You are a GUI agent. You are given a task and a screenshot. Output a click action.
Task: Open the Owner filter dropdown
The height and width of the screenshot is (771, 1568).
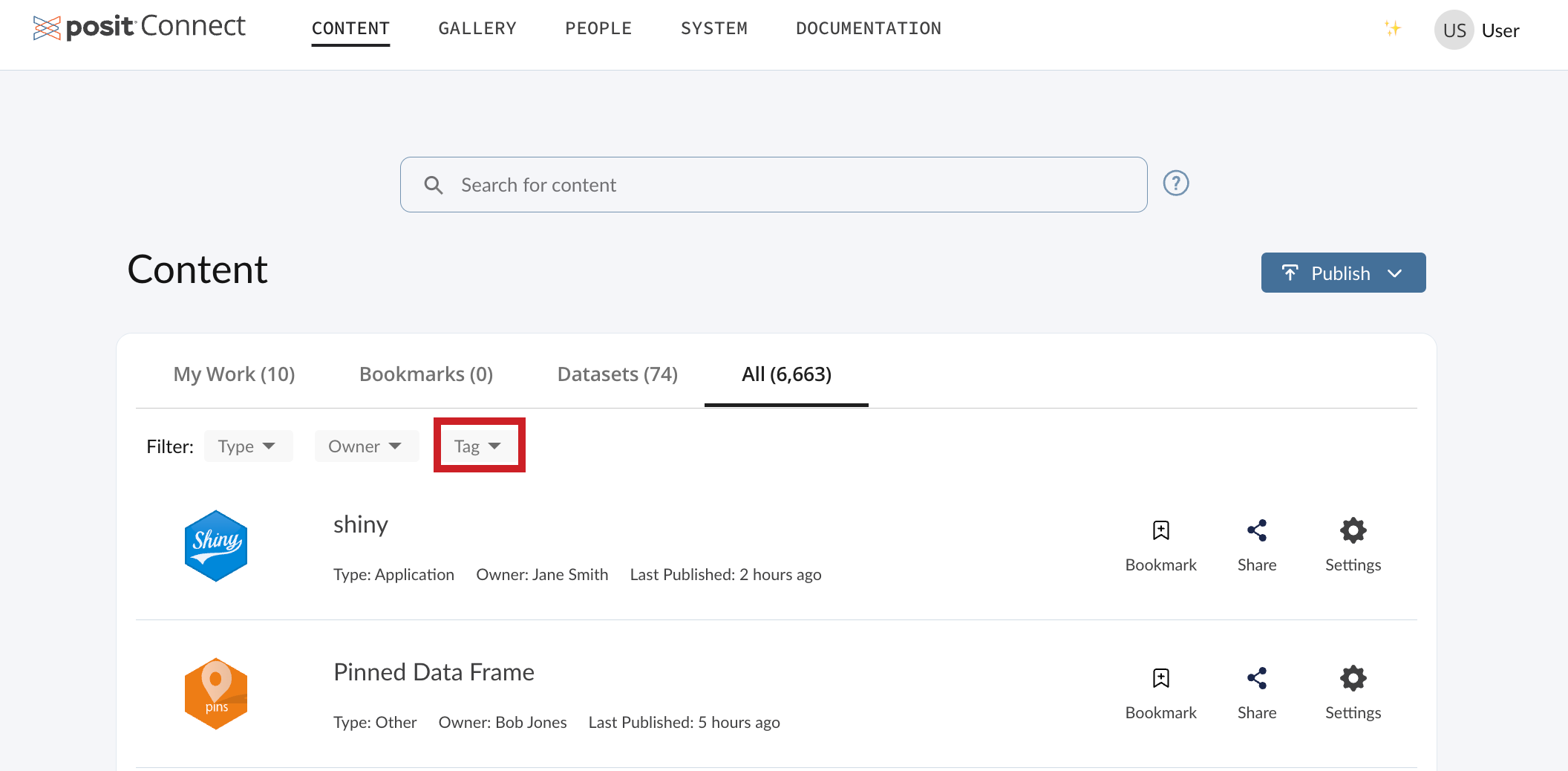tap(366, 446)
